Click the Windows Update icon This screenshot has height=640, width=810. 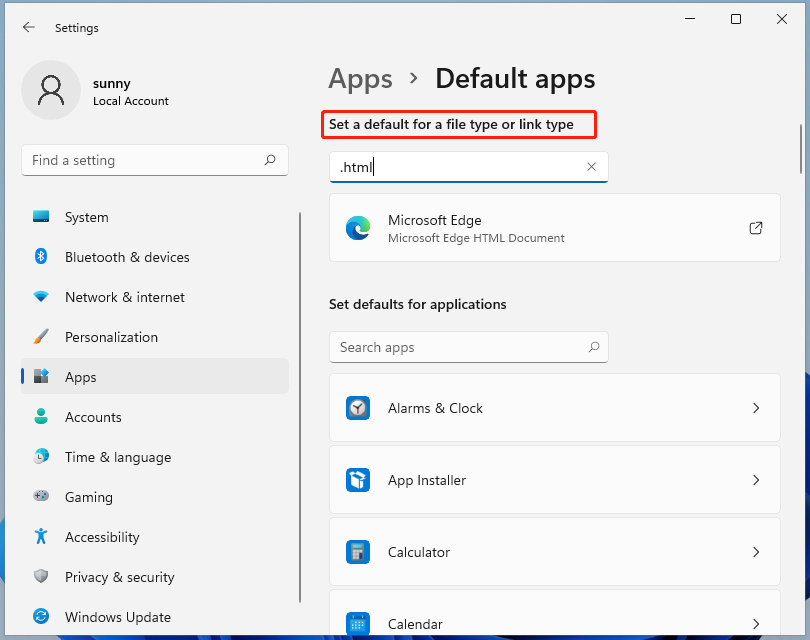pyautogui.click(x=40, y=617)
